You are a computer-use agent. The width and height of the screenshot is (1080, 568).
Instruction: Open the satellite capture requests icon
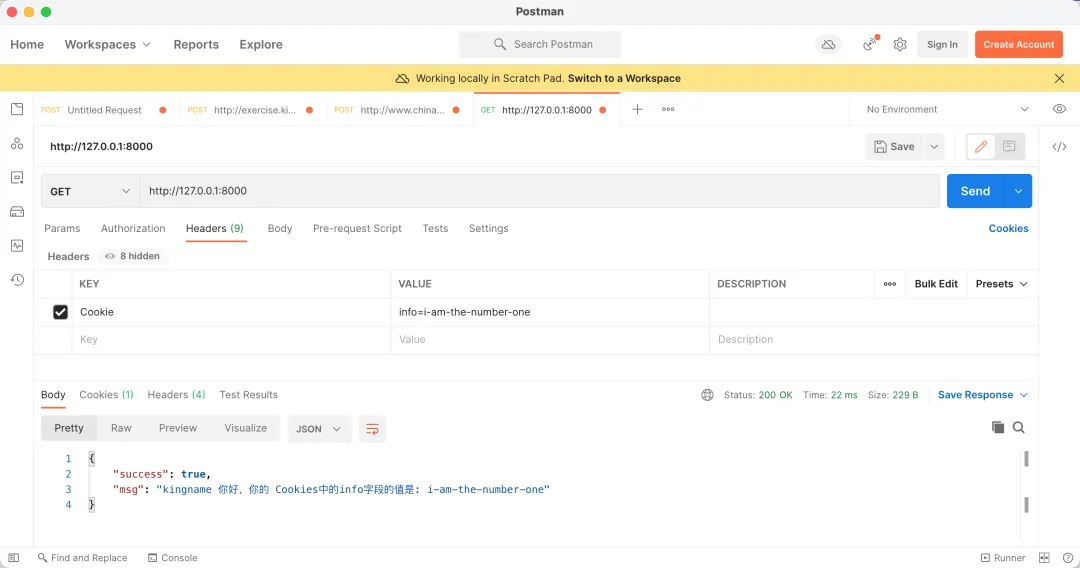tap(871, 44)
